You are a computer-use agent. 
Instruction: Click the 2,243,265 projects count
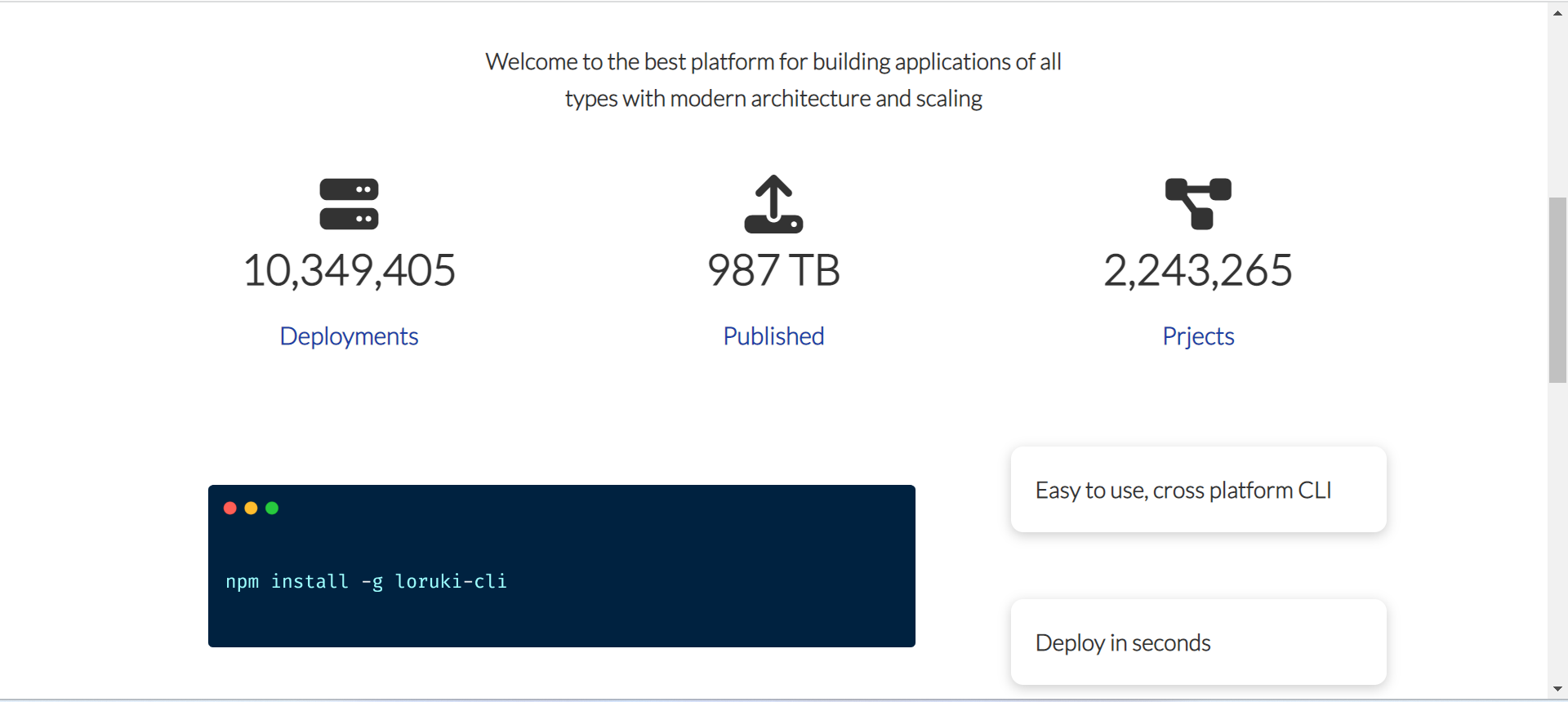[1198, 270]
